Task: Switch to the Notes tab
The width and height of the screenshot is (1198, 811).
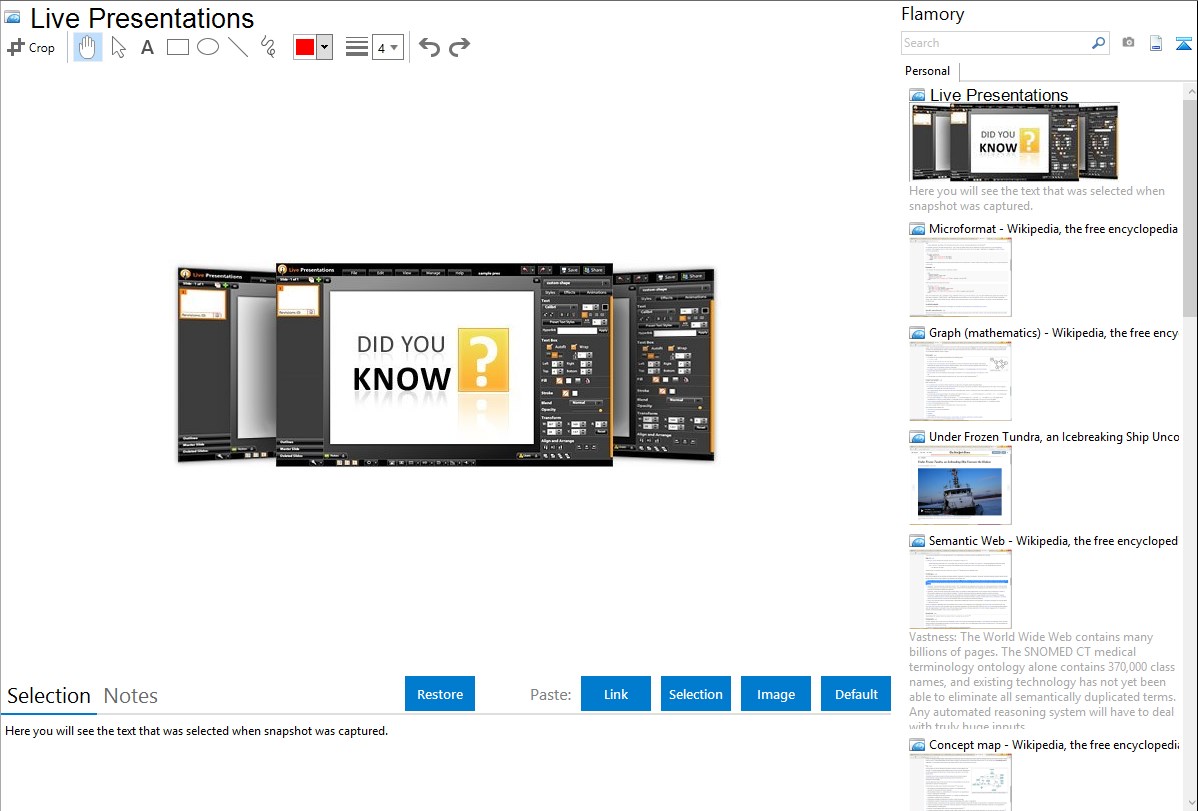Action: coord(131,696)
